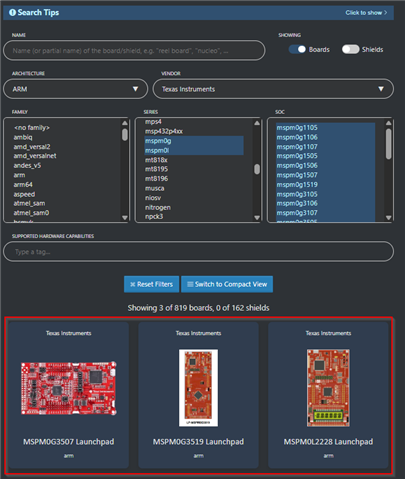The width and height of the screenshot is (405, 479).
Task: Select ambiq in the Family list
Action: tap(23, 137)
